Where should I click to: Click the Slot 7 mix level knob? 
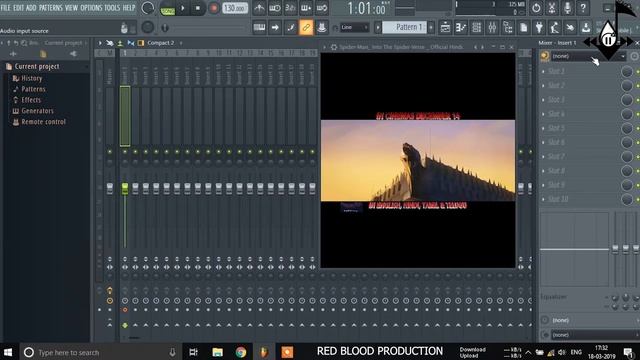pos(627,157)
